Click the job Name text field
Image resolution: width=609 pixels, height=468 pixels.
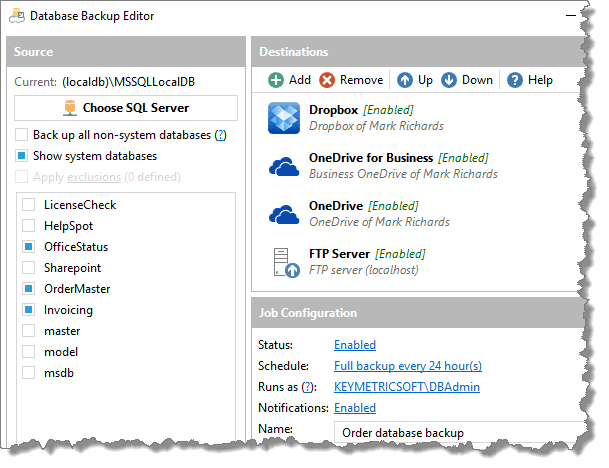coord(460,433)
